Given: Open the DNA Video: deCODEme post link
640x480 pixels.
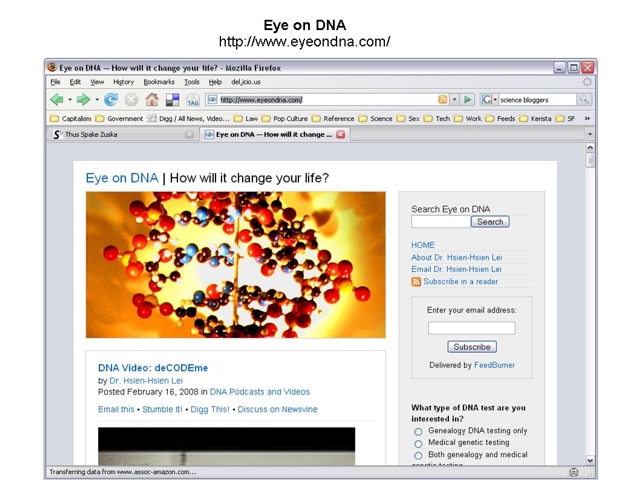Looking at the screenshot, I should [152, 368].
